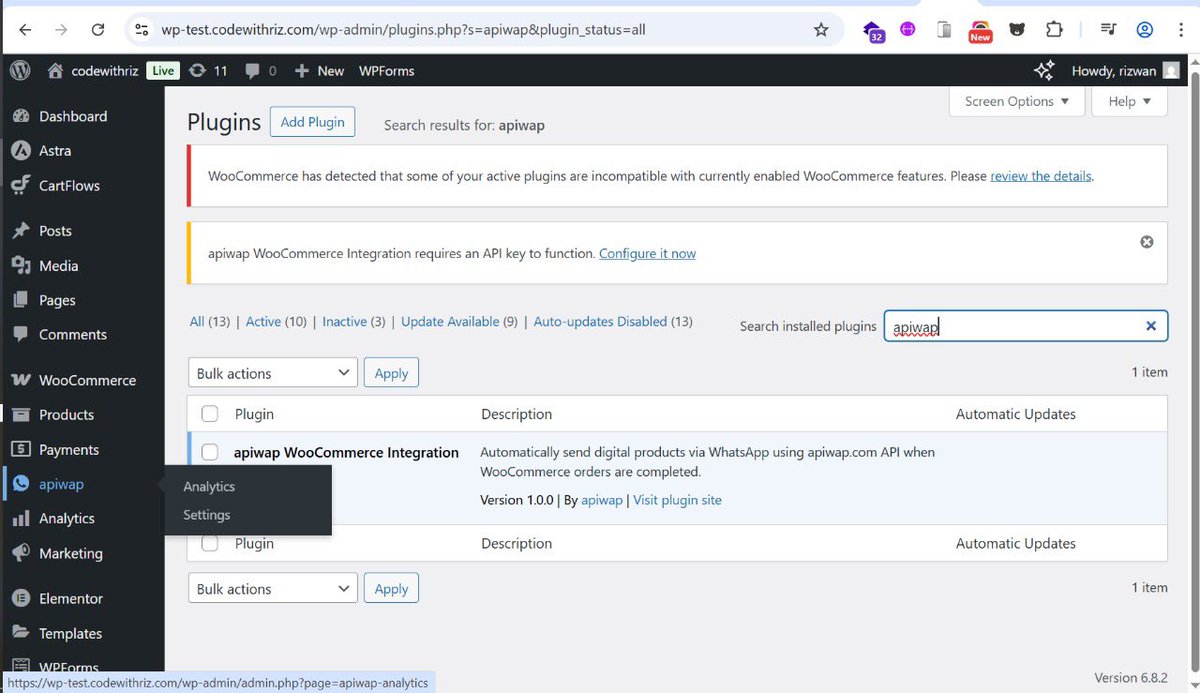Check the apiwap WooCommerce Integration checkbox

click(210, 452)
